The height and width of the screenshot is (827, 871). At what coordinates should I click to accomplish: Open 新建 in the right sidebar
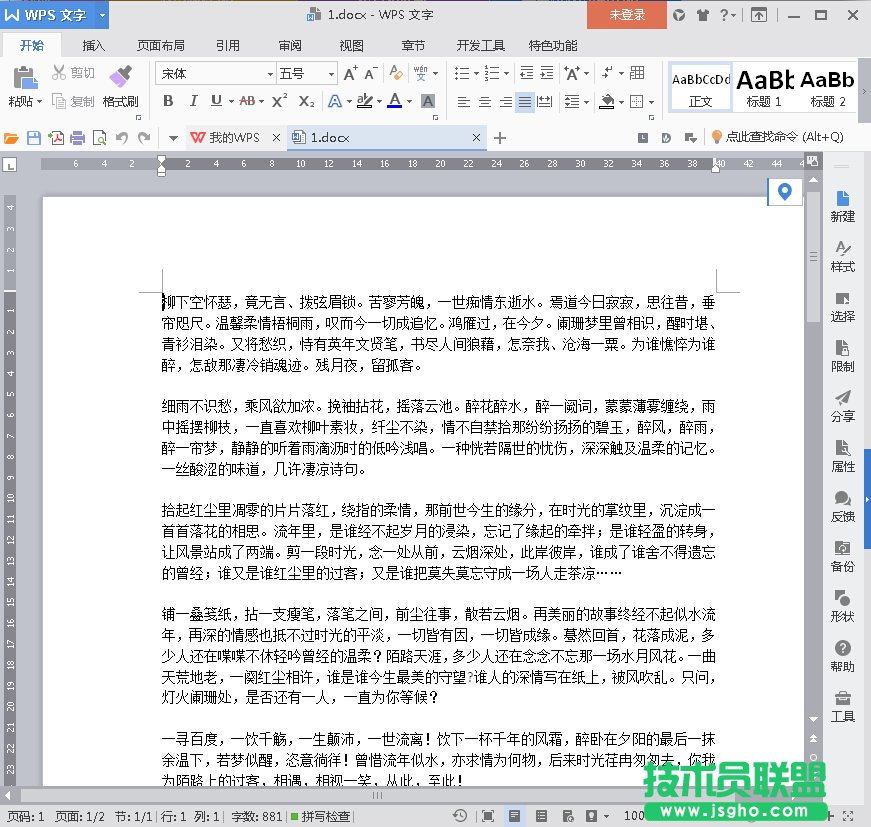[843, 206]
